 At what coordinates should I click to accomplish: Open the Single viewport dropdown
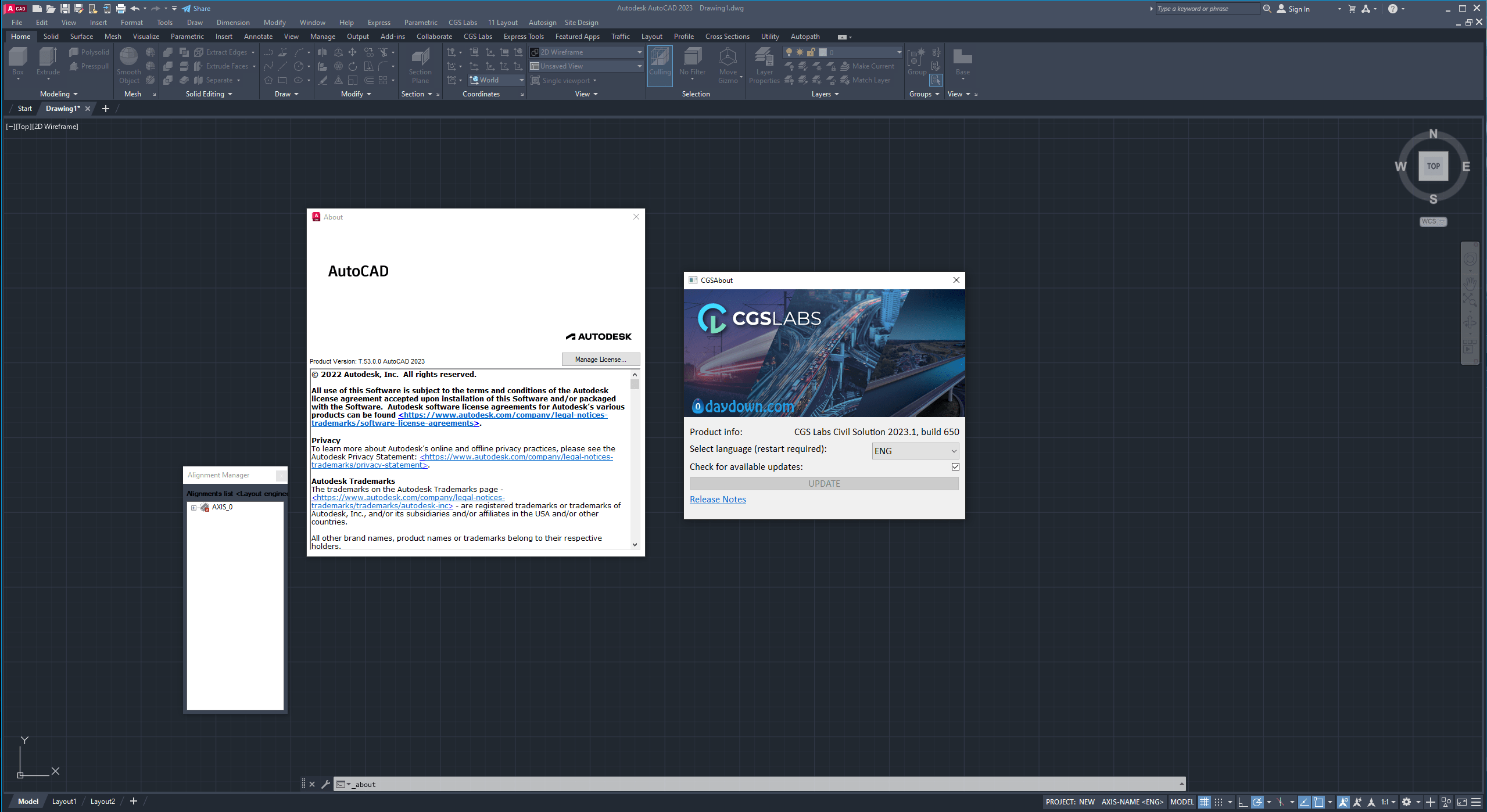[564, 80]
